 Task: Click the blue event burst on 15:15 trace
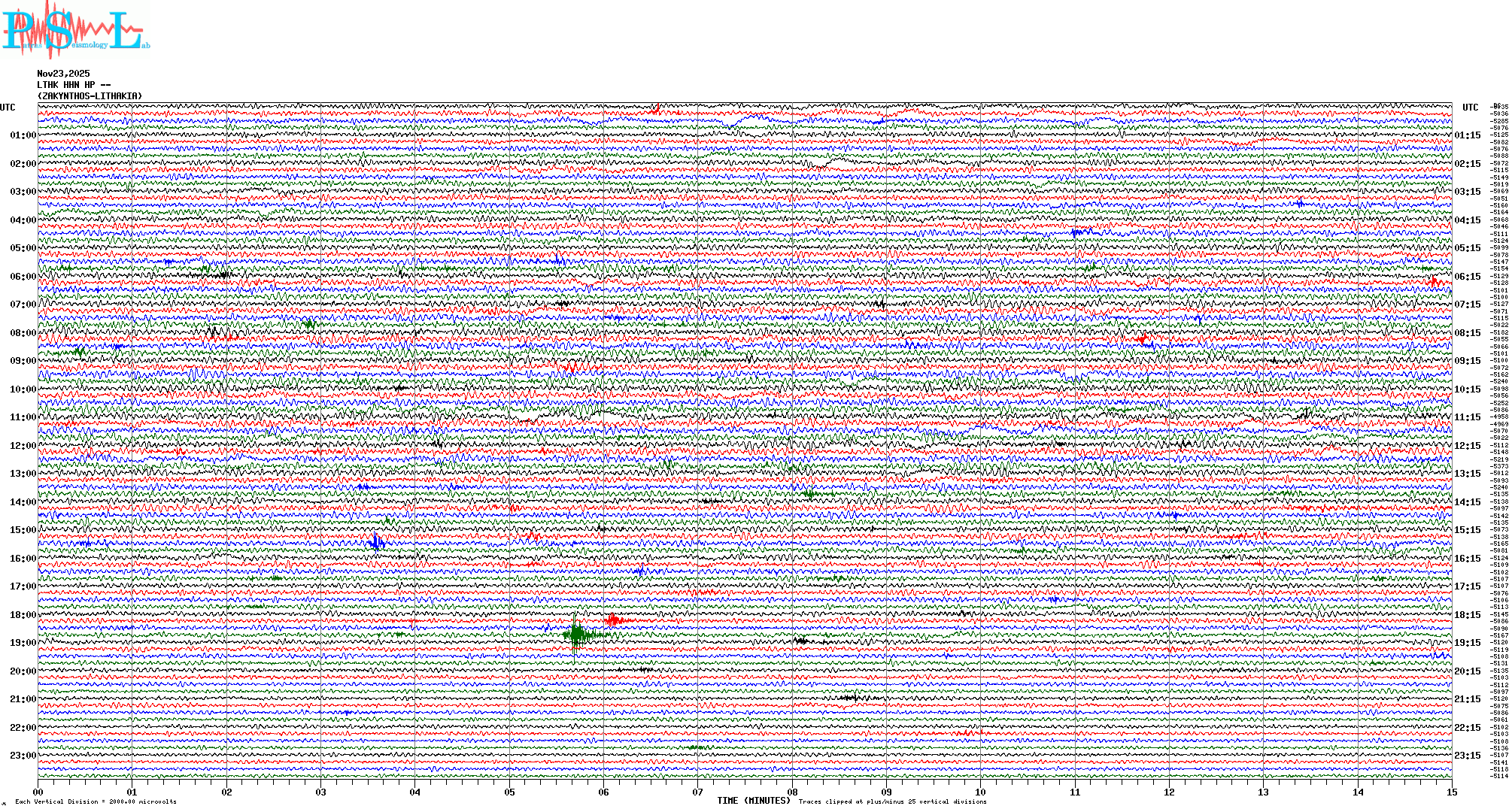[x=377, y=542]
